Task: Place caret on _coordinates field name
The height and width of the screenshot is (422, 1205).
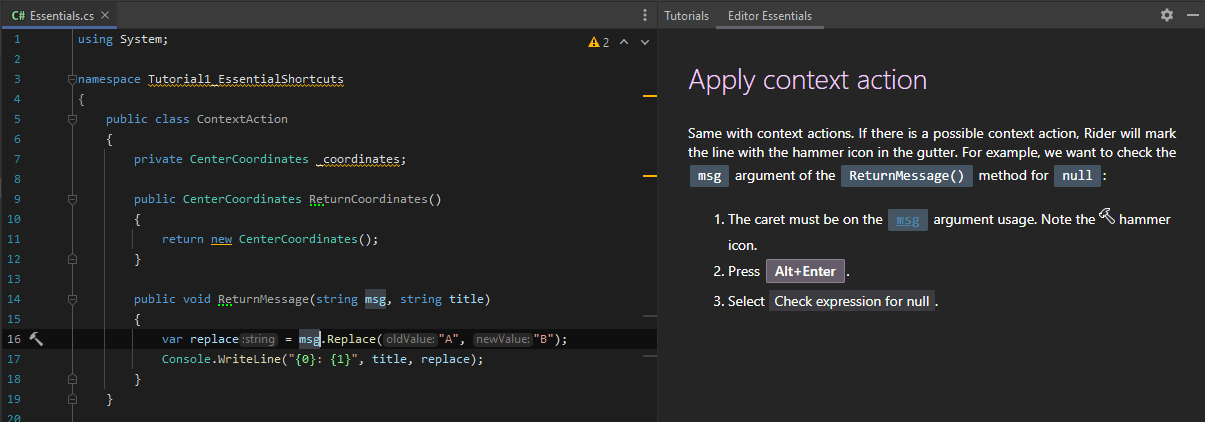Action: [x=359, y=159]
